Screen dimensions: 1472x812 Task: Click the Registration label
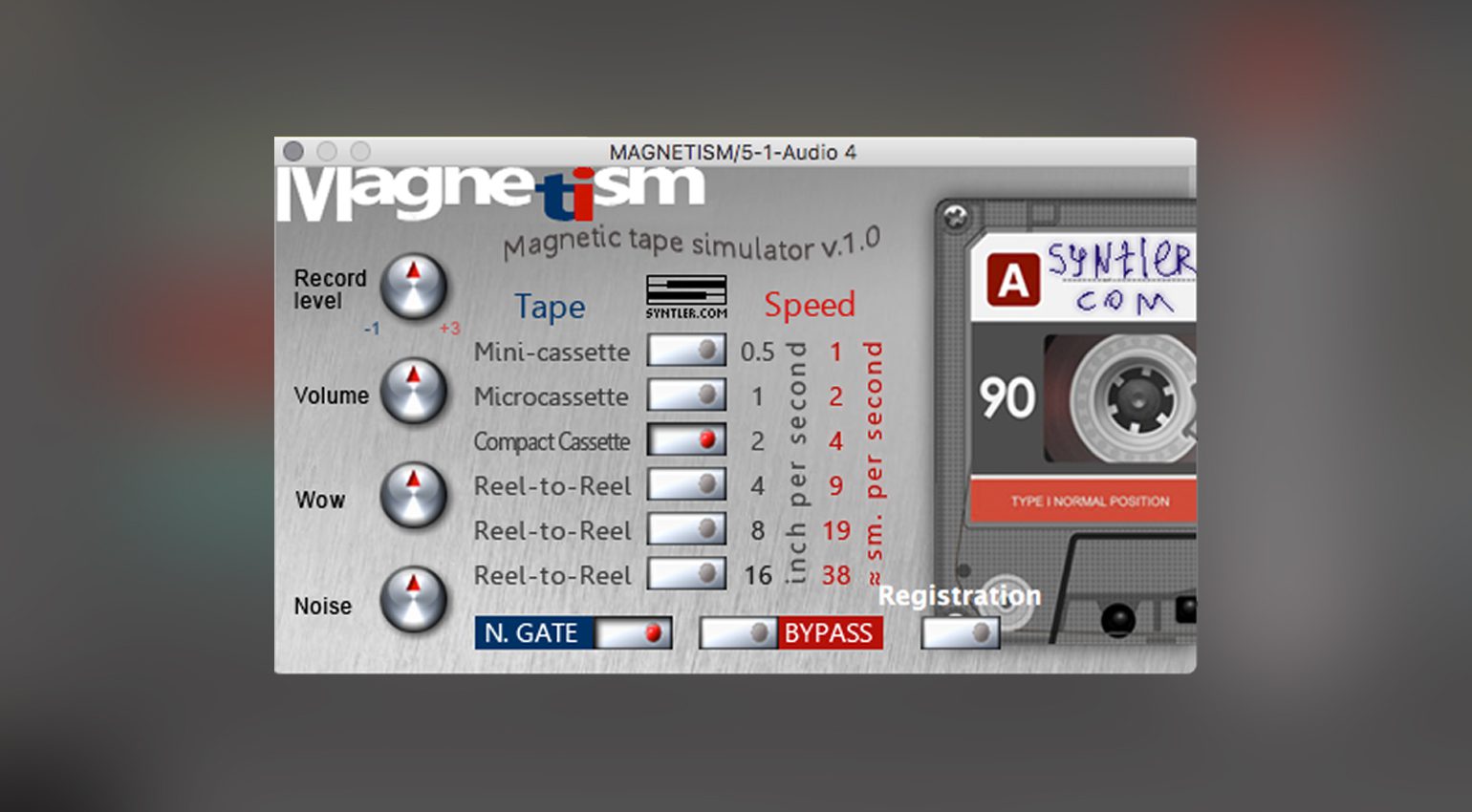tap(959, 596)
